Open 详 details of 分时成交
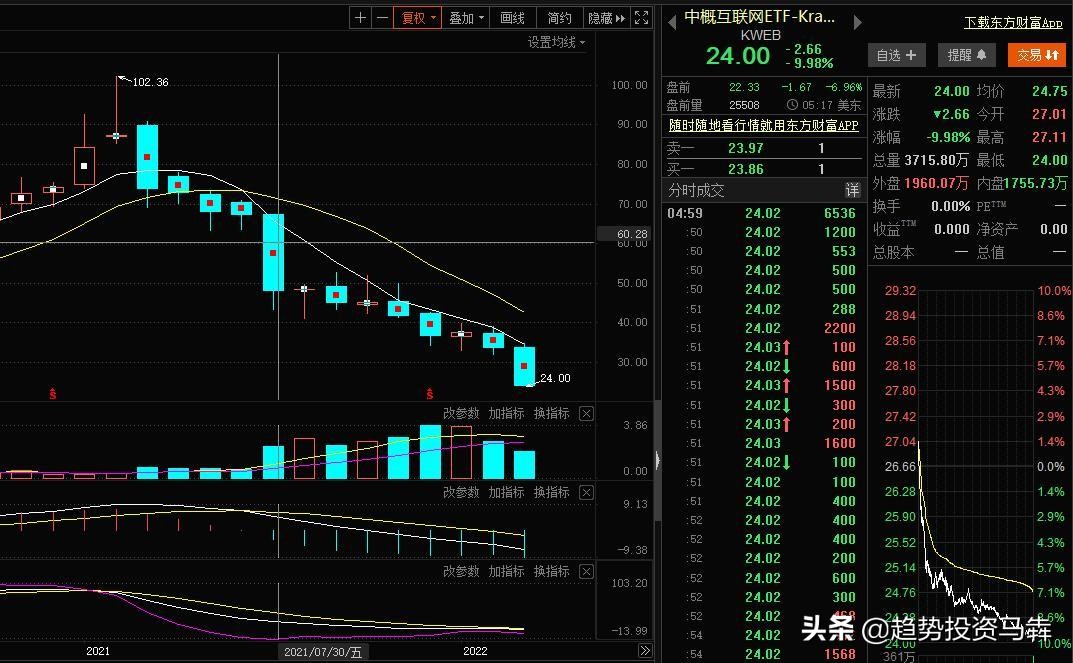 tap(851, 190)
